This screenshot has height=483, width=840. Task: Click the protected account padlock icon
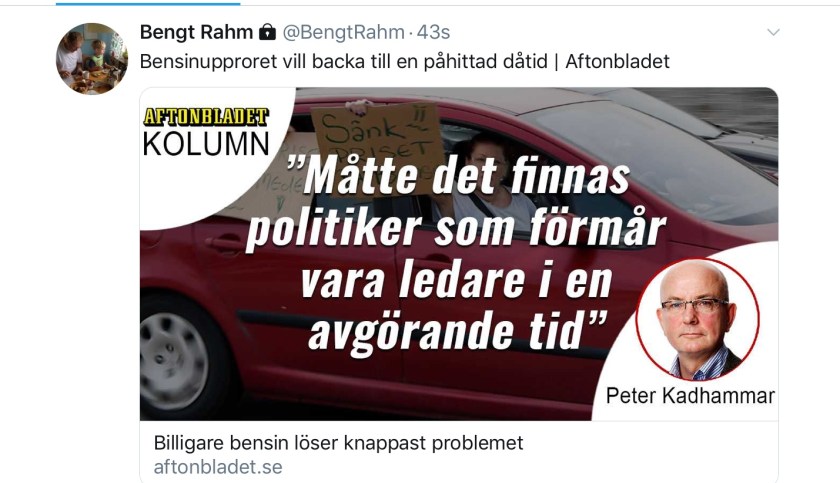[x=267, y=33]
